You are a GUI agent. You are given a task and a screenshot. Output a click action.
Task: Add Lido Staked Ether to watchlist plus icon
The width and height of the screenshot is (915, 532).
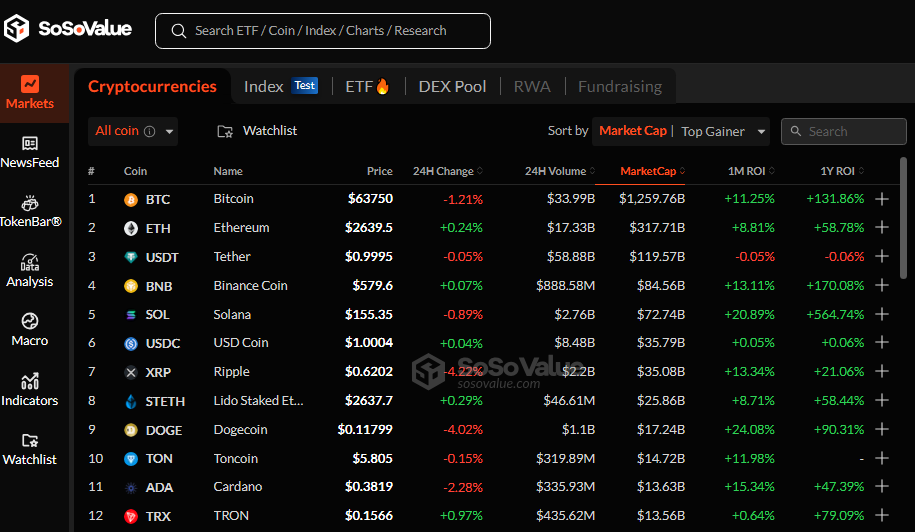point(882,400)
